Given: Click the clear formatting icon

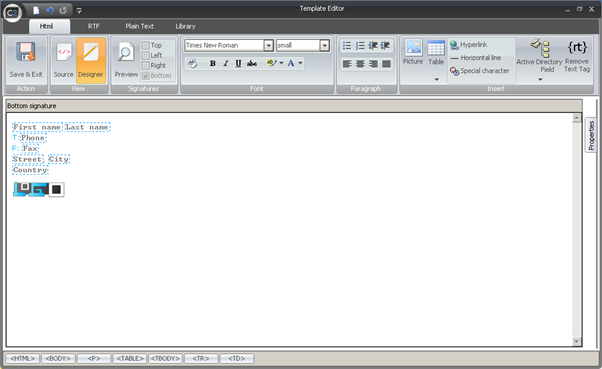Looking at the screenshot, I should 193,63.
